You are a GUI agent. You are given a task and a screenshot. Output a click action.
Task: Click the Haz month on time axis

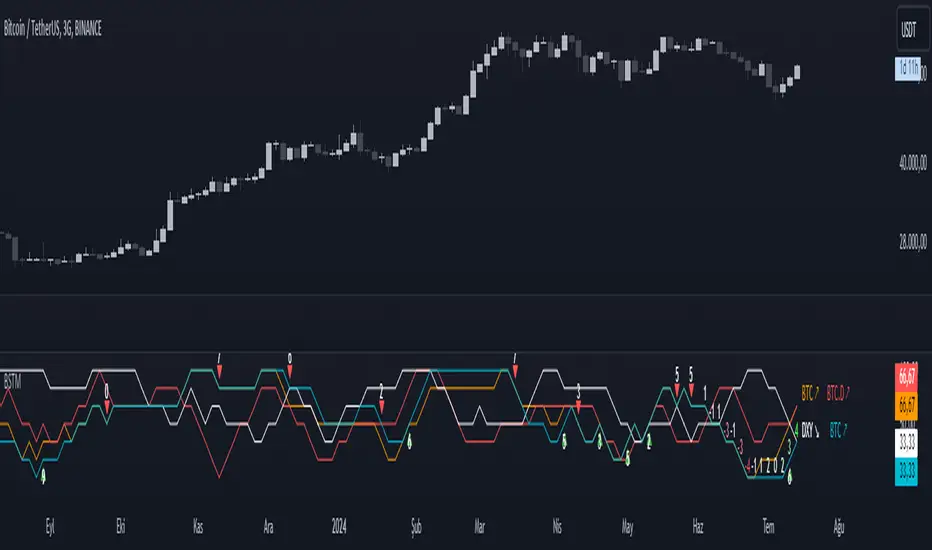[698, 527]
